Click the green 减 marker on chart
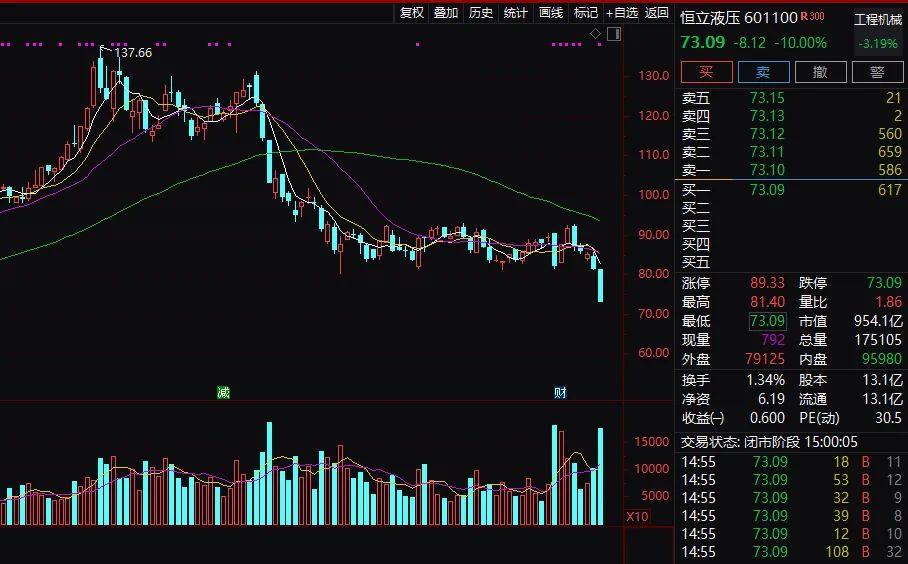 (x=224, y=393)
